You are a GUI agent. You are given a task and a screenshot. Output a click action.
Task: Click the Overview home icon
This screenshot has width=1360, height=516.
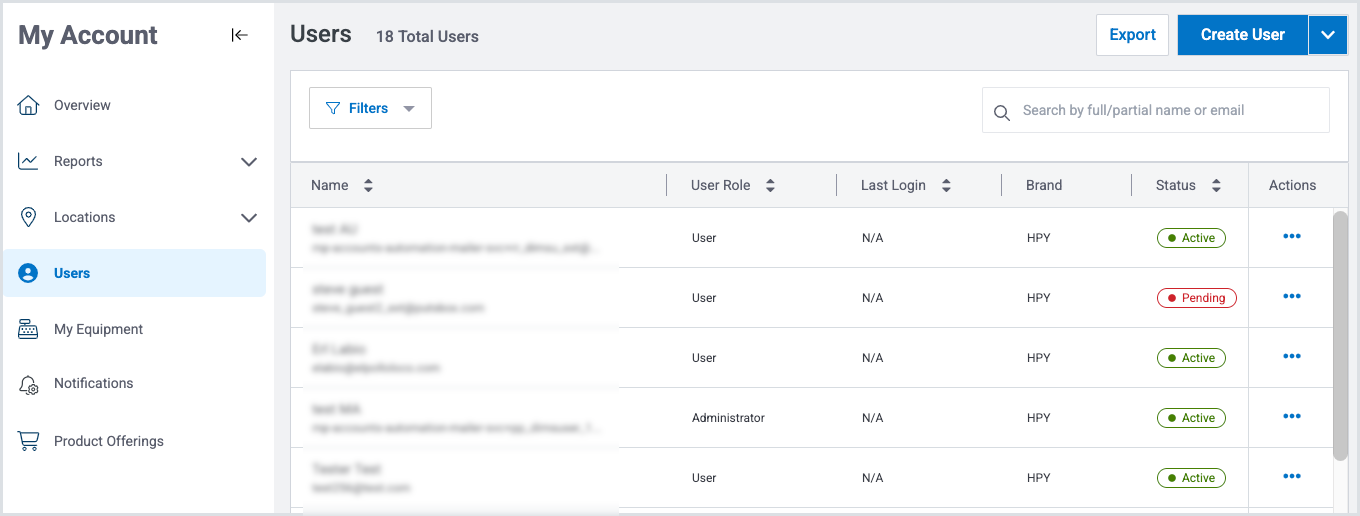pos(28,105)
